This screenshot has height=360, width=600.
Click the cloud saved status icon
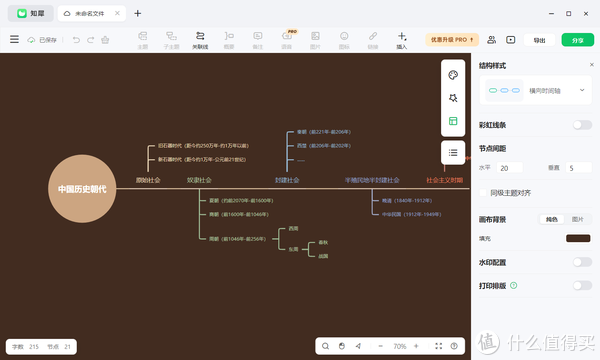31,40
